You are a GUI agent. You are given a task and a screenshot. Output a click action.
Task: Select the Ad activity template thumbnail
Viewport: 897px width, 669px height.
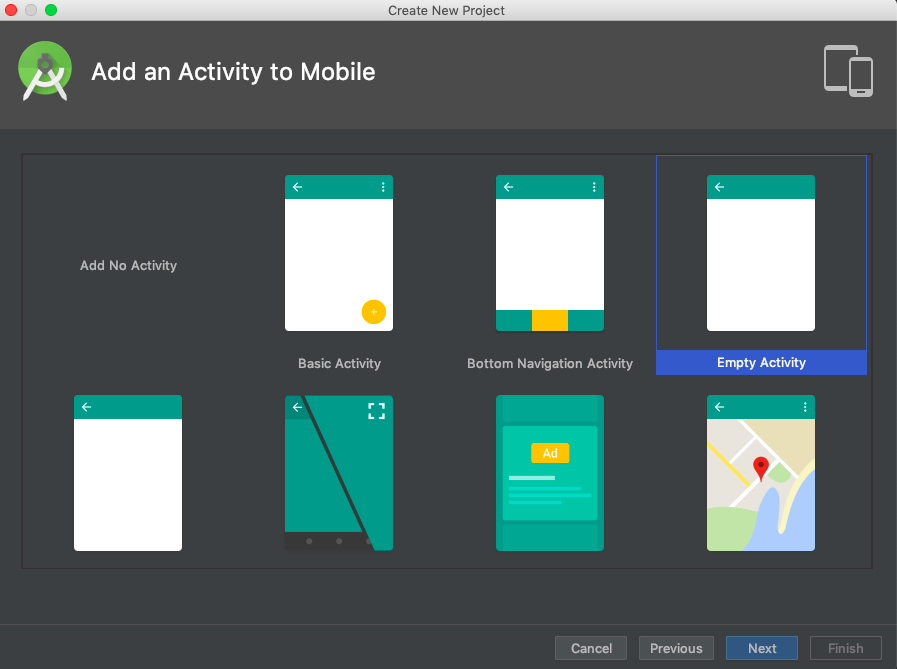[x=550, y=473]
